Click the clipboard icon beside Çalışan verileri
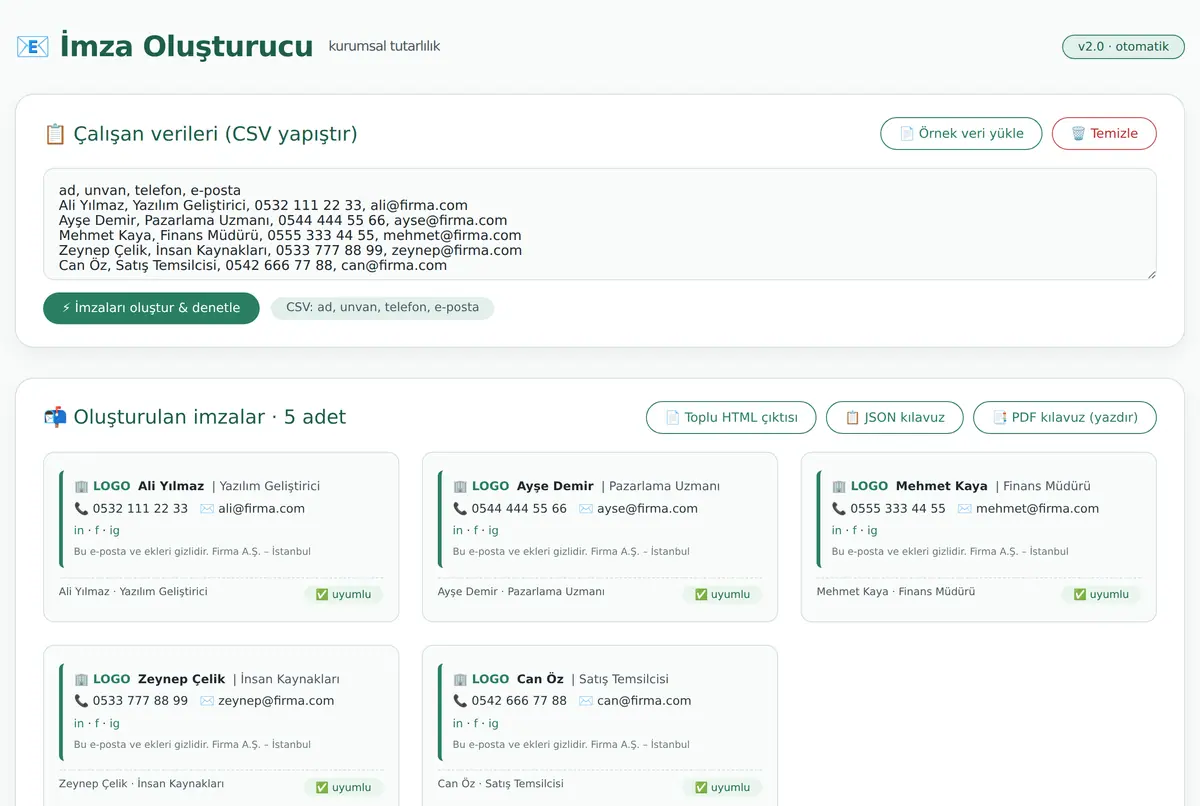This screenshot has width=1200, height=806. 55,134
